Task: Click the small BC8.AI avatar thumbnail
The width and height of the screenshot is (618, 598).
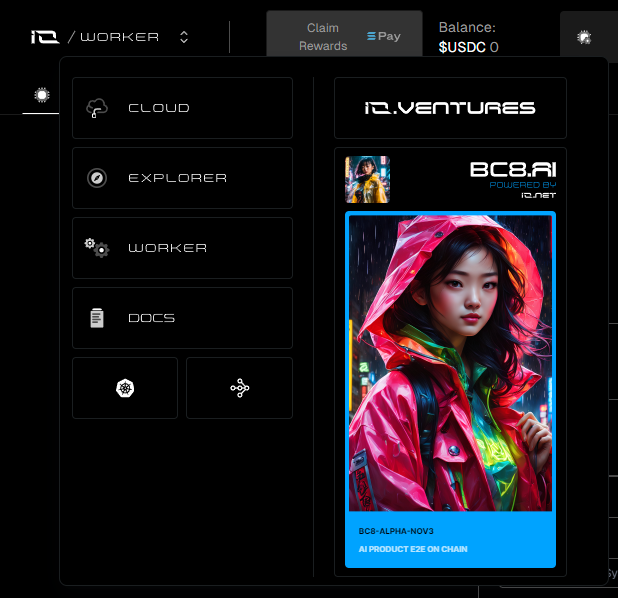Action: [x=367, y=179]
